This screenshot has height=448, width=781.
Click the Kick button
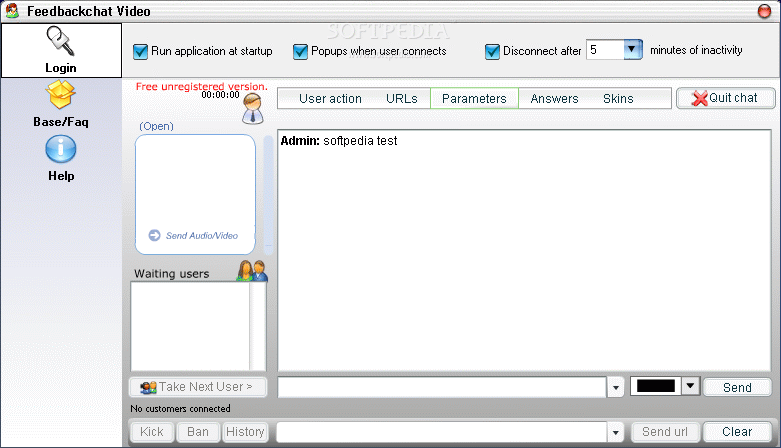152,432
